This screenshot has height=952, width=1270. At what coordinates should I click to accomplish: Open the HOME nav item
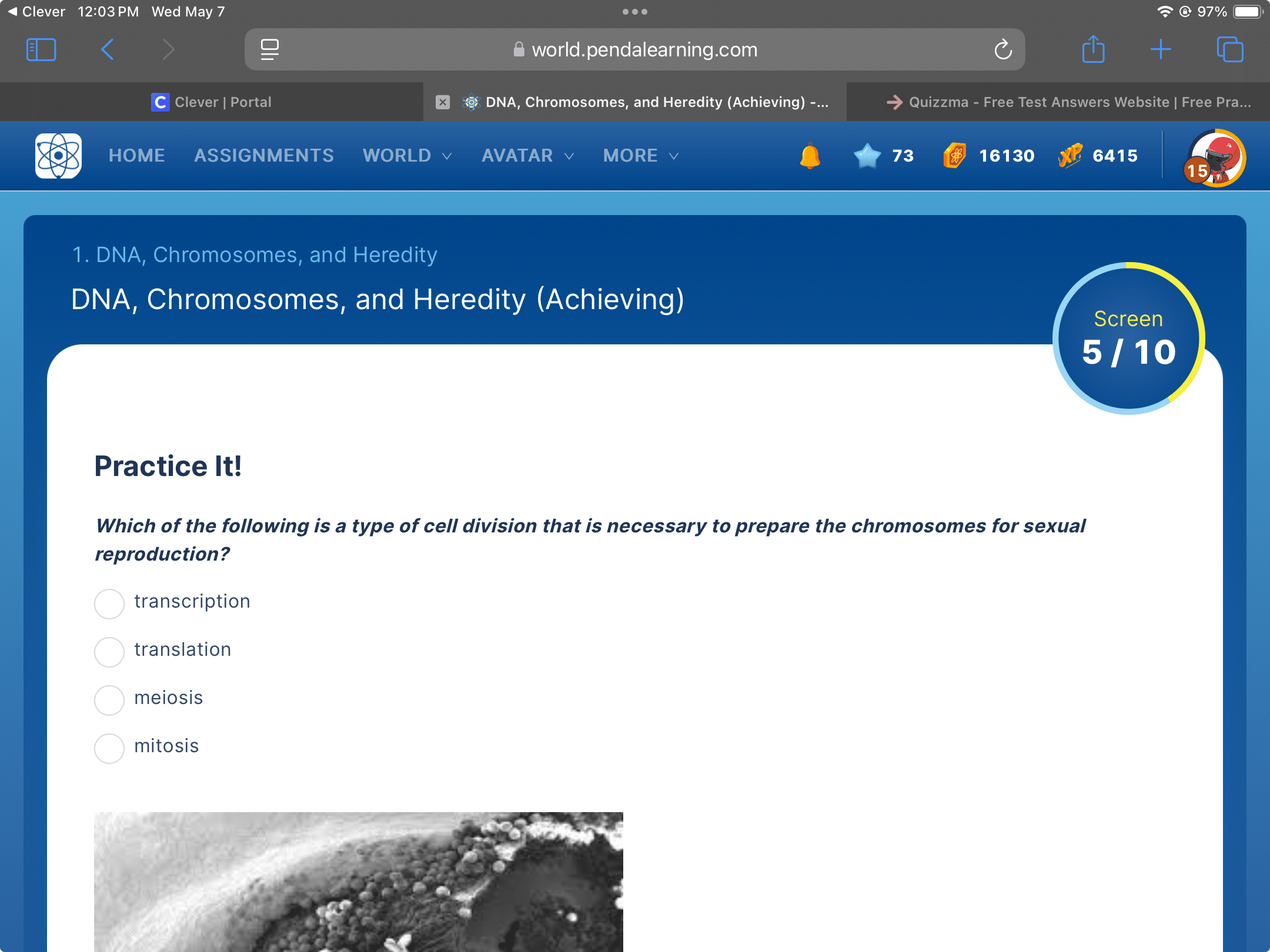pos(136,156)
